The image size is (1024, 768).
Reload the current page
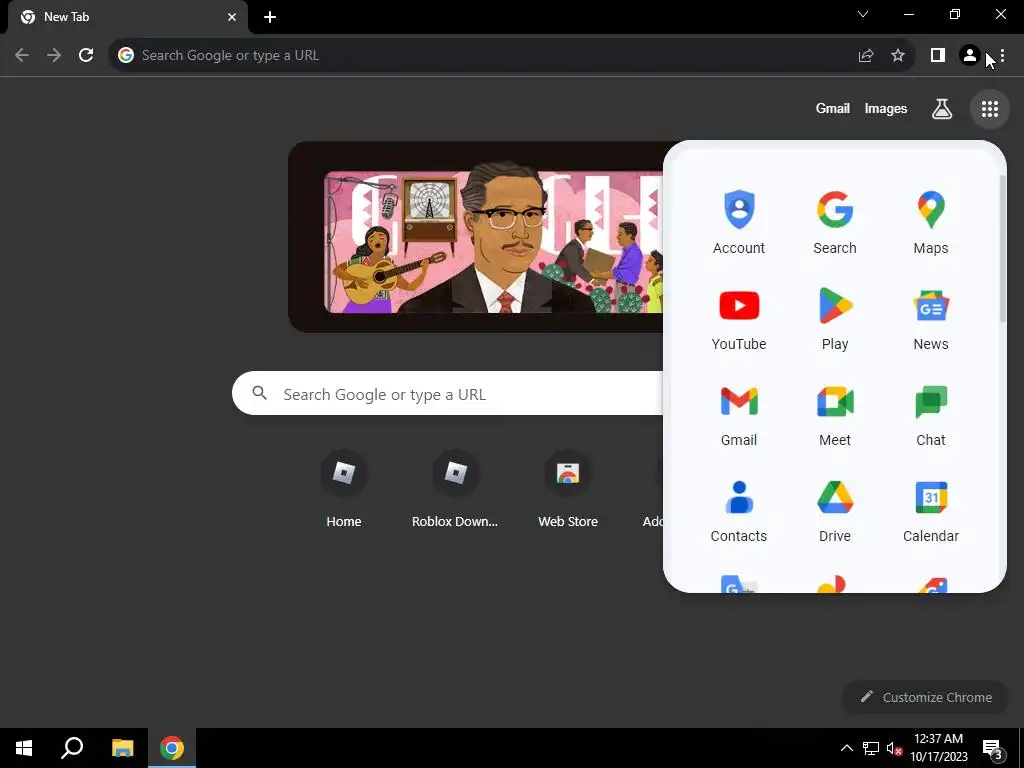click(x=86, y=56)
